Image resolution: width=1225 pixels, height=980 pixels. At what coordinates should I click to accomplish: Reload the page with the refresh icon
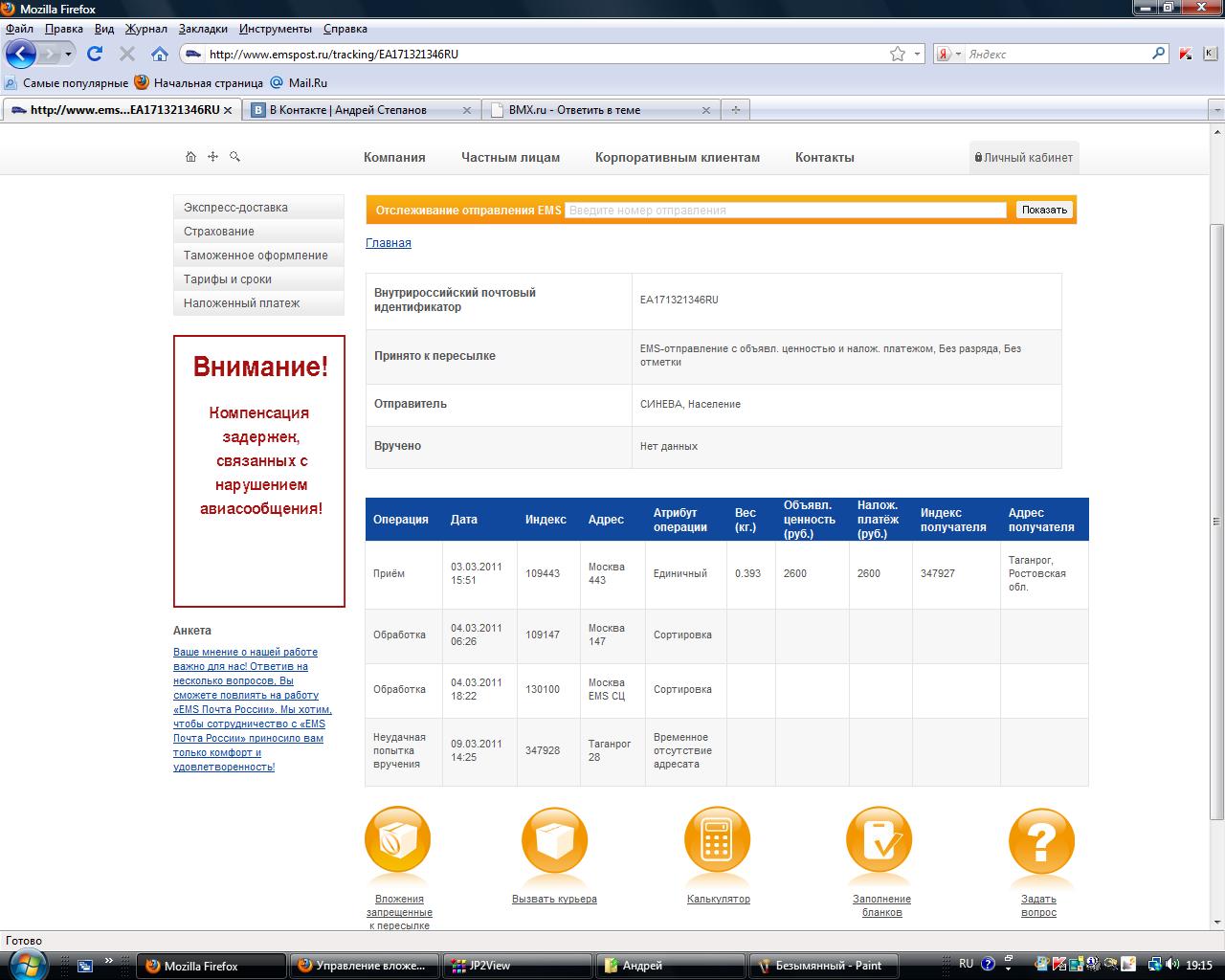[94, 54]
